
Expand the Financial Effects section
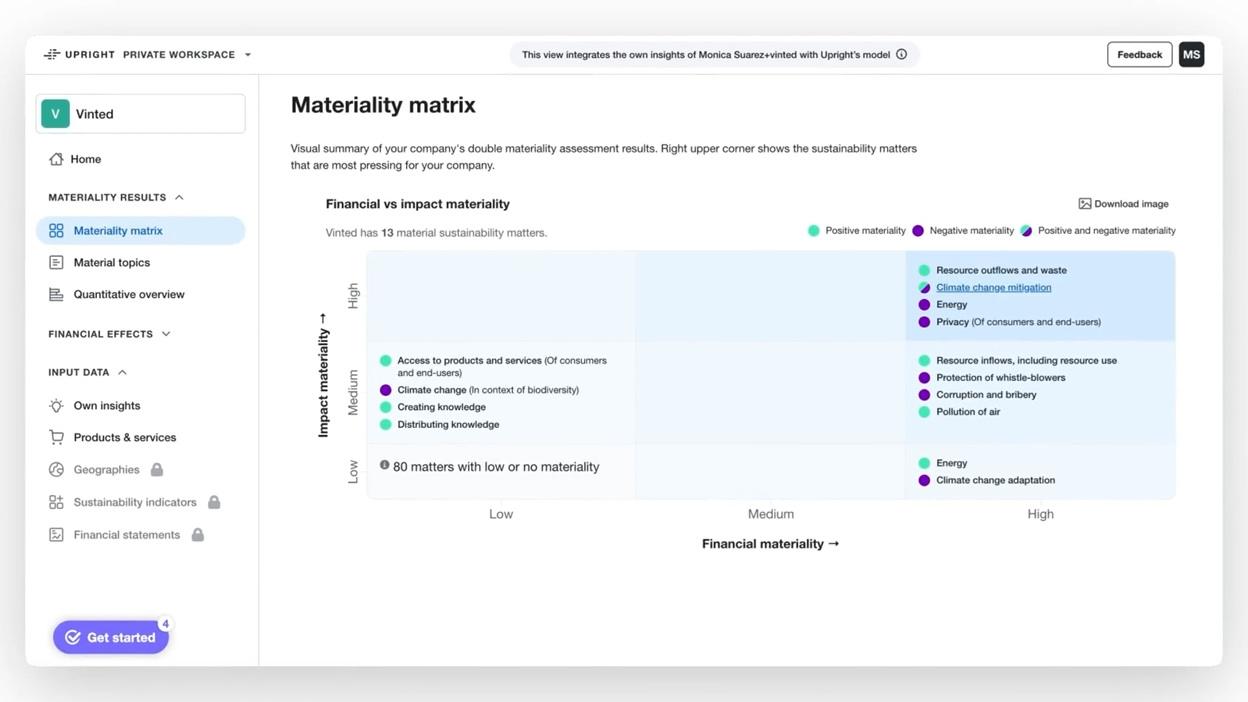166,332
